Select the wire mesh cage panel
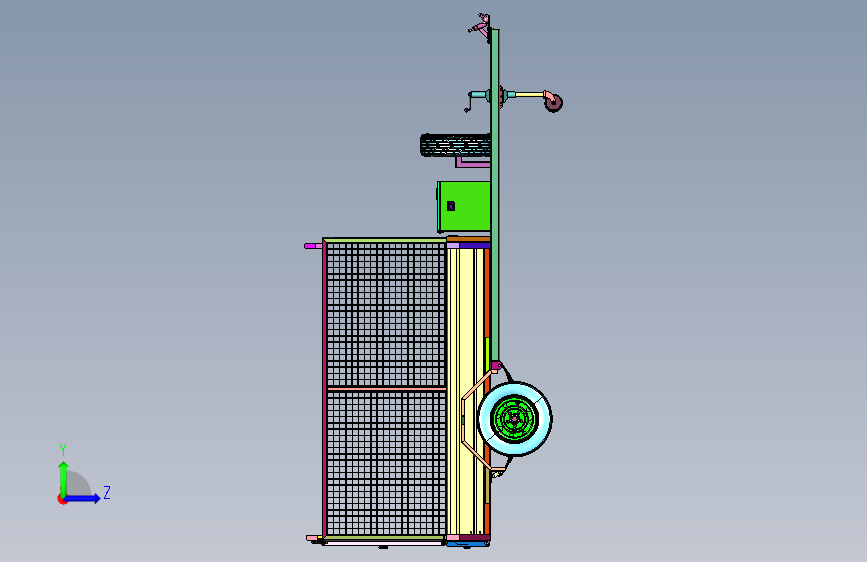Image resolution: width=867 pixels, height=562 pixels. pyautogui.click(x=386, y=389)
